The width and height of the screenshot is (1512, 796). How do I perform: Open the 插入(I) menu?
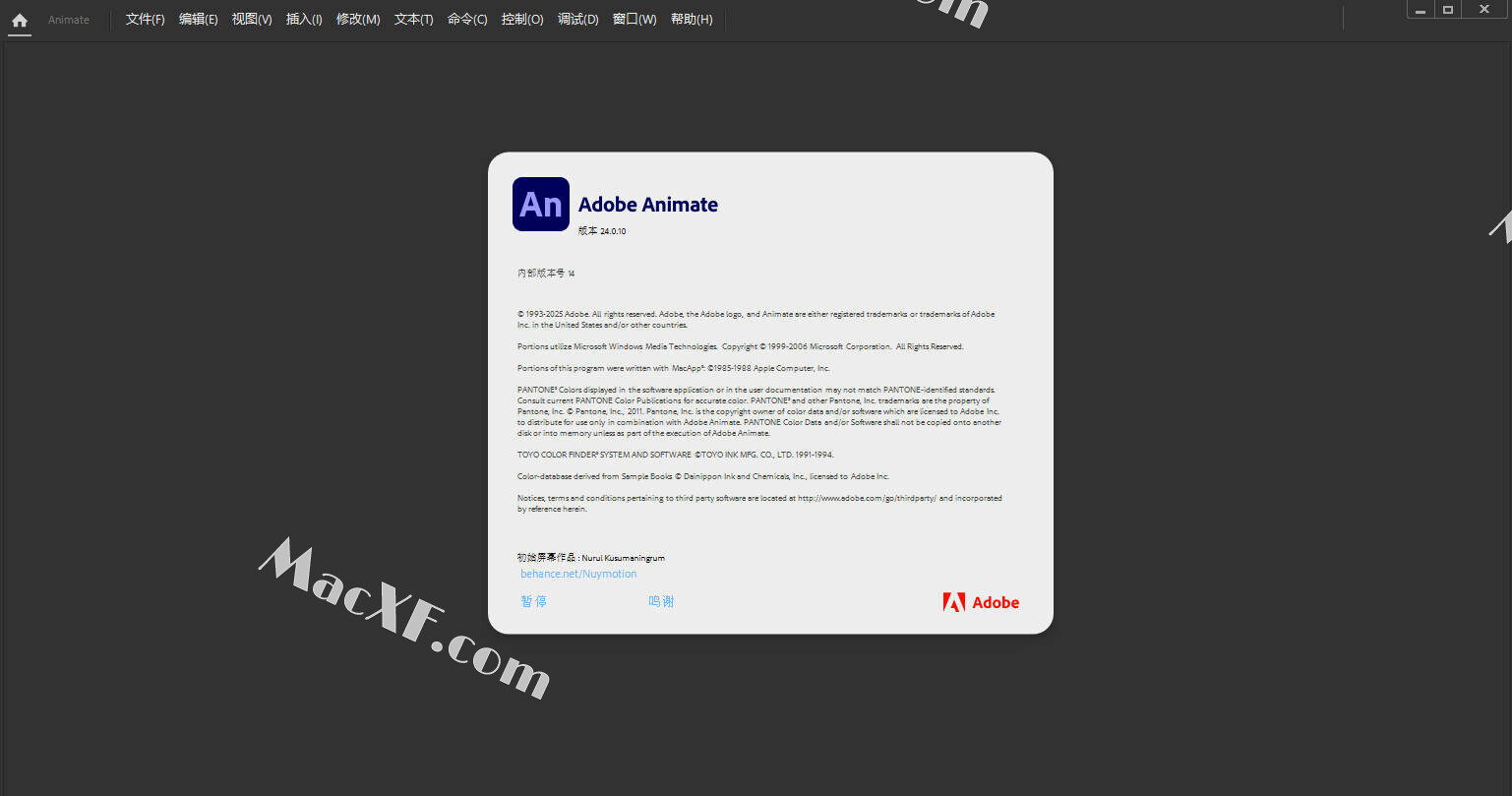(304, 20)
